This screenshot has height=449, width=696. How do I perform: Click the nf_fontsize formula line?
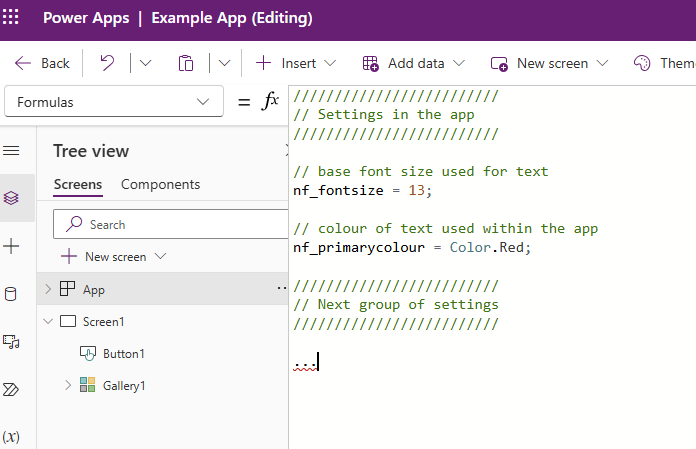tap(362, 191)
